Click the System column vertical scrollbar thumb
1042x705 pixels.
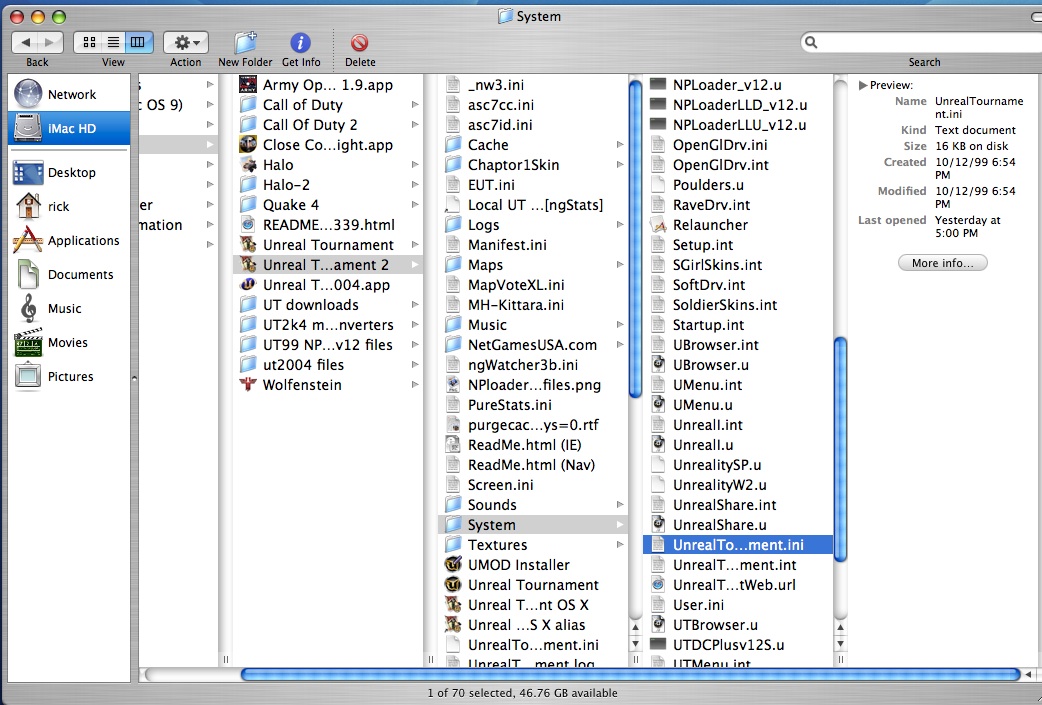point(840,449)
